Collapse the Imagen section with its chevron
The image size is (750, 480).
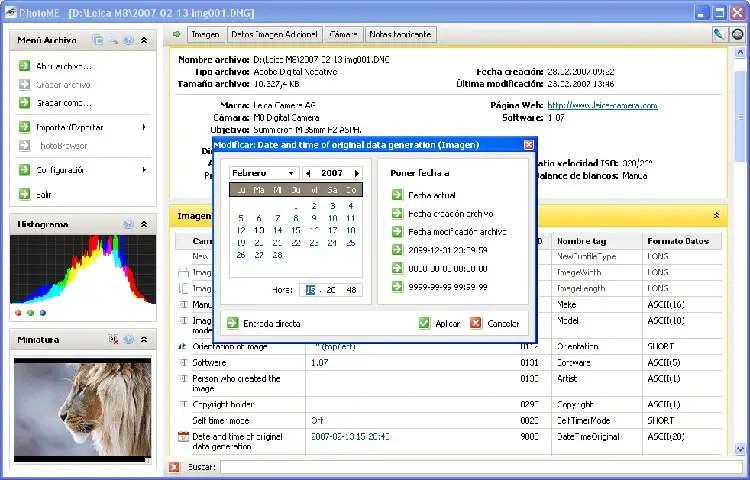coord(717,216)
